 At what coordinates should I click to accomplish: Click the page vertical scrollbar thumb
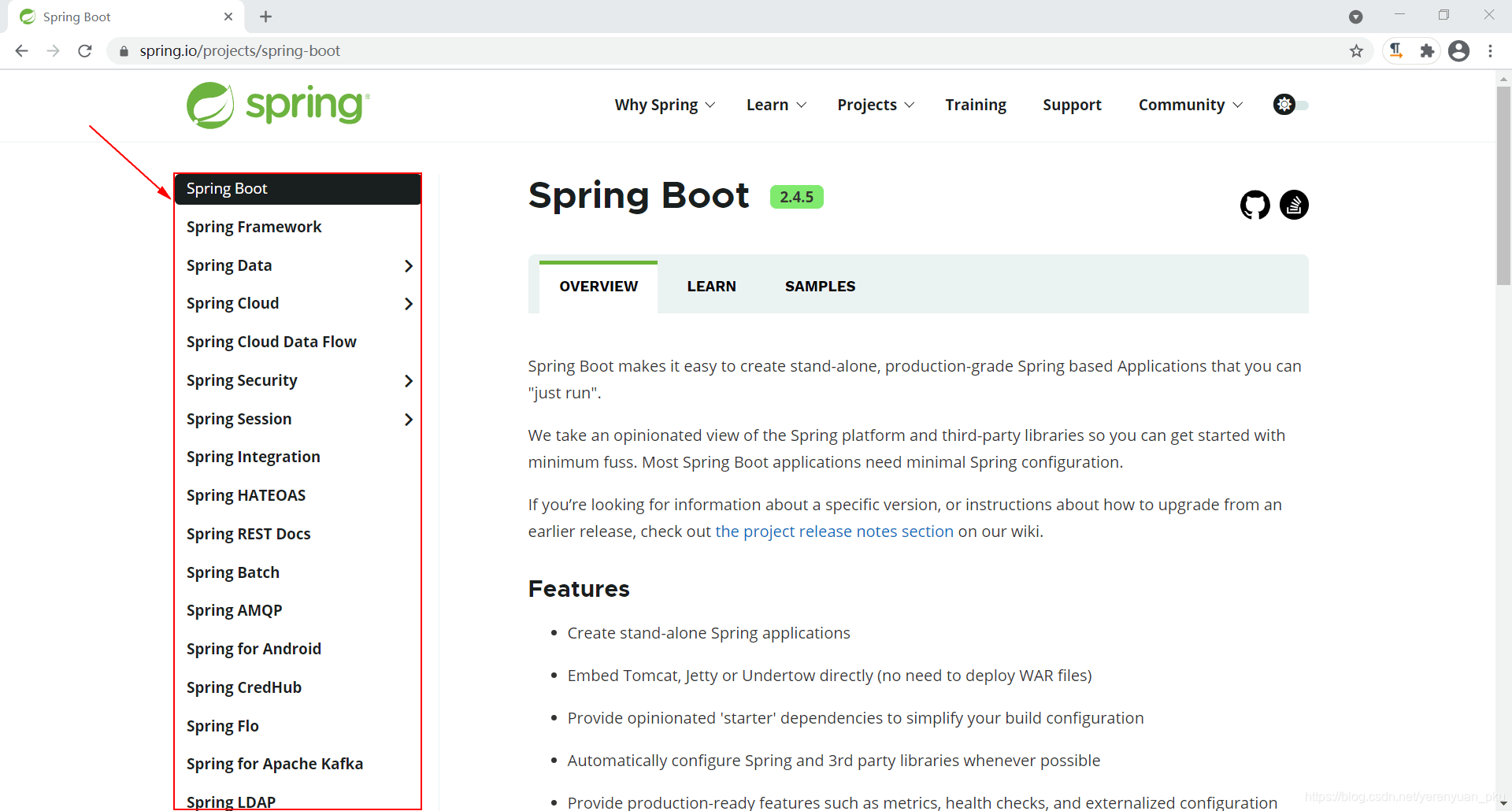1503,185
